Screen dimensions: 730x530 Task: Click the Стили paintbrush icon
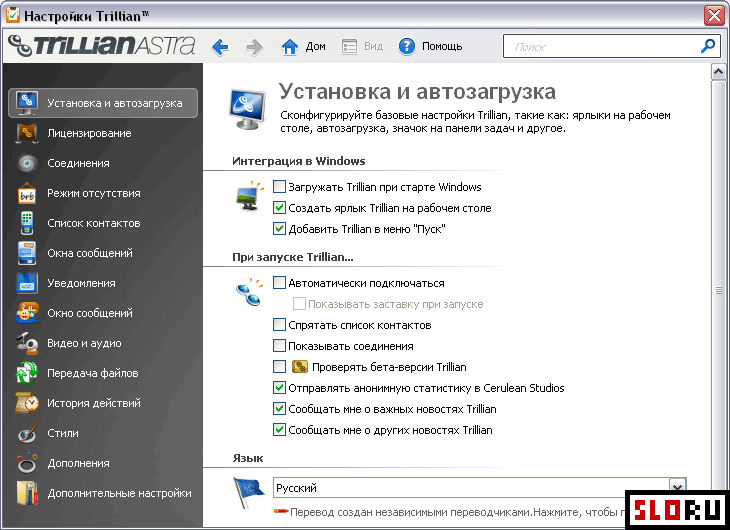[x=27, y=433]
